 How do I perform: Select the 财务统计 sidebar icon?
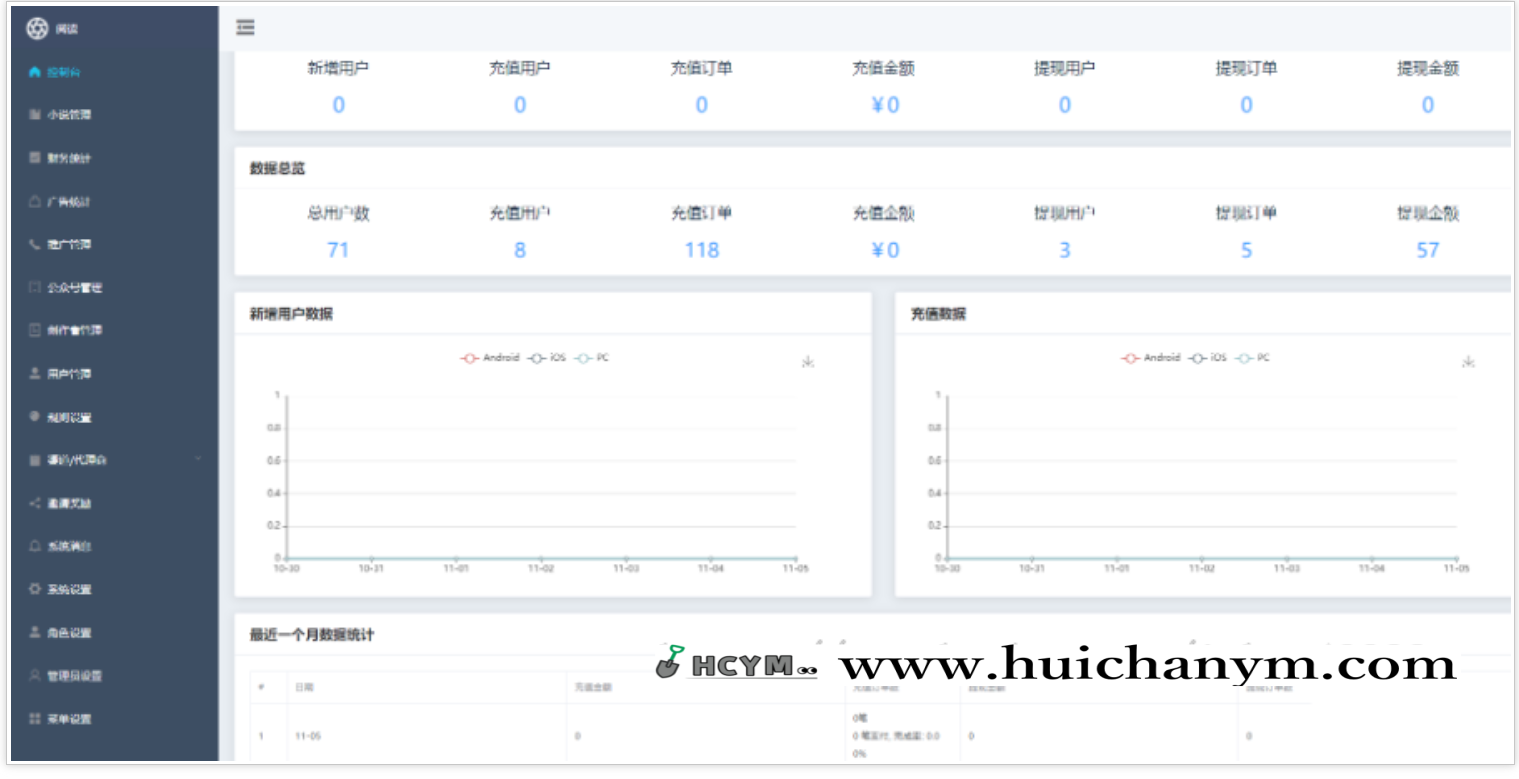tap(34, 157)
